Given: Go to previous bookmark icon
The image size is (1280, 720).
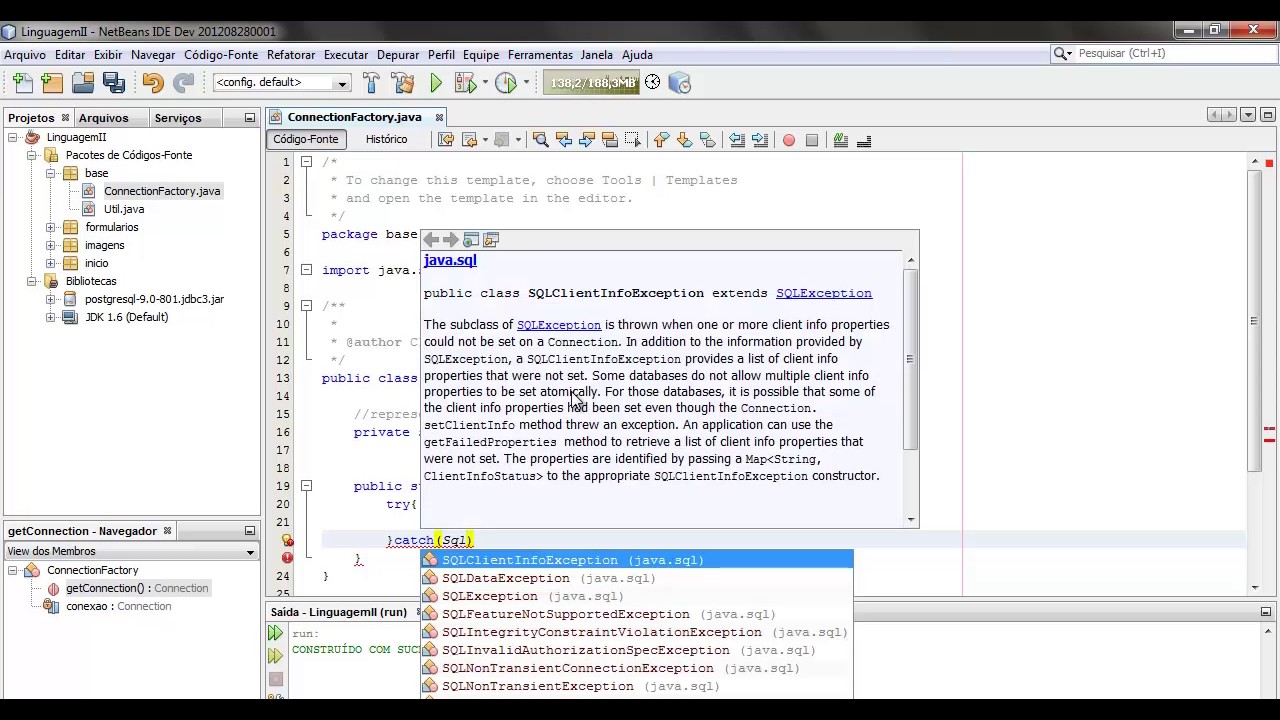Looking at the screenshot, I should pyautogui.click(x=661, y=140).
